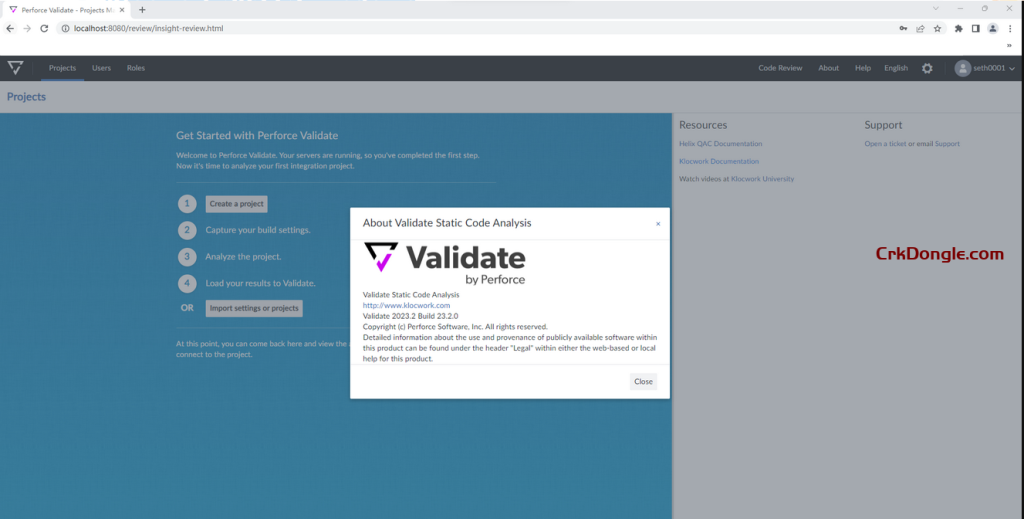Click the saved passwords key icon

[x=903, y=29]
